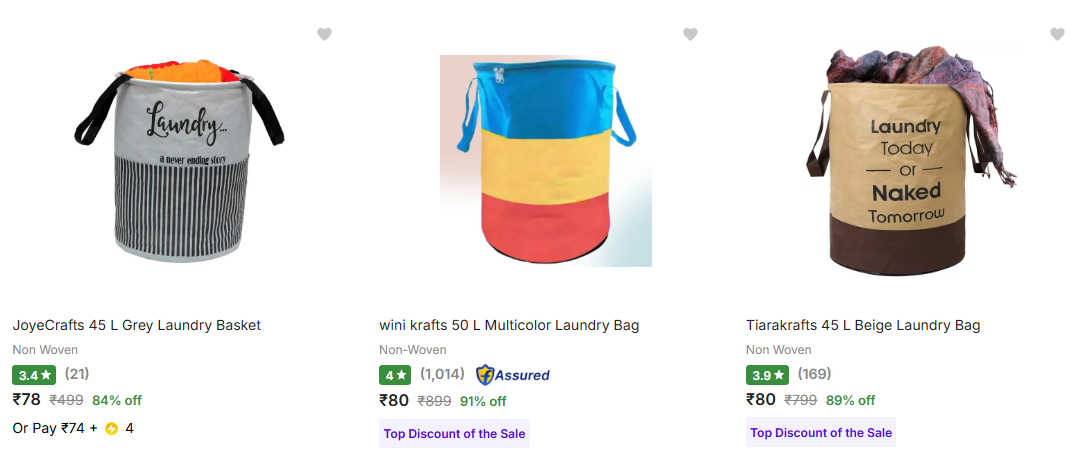Click the 3.9 star rating badge
The height and width of the screenshot is (468, 1077).
(767, 375)
